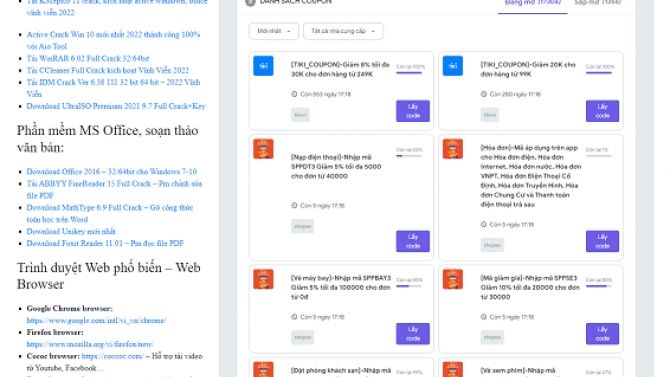Get code for Tiki 20K off 99K coupon
670x377 pixels.
click(x=602, y=111)
